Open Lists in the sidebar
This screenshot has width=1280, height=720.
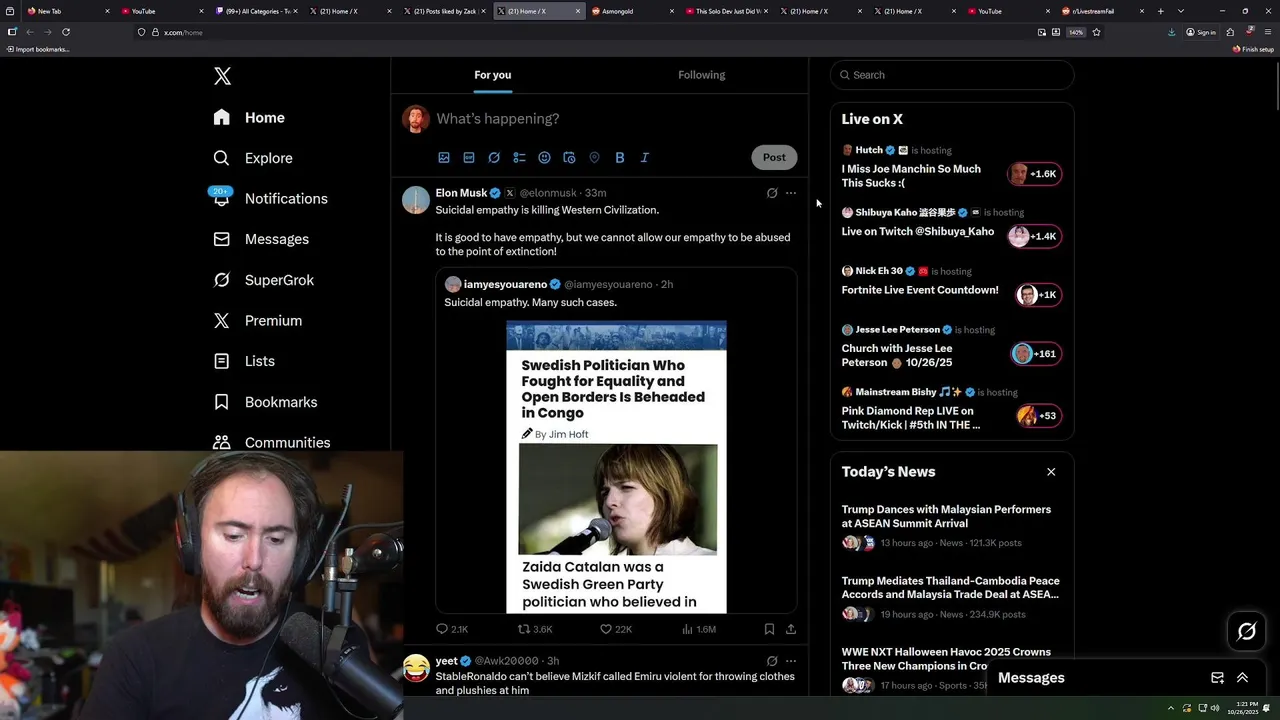tap(244, 361)
